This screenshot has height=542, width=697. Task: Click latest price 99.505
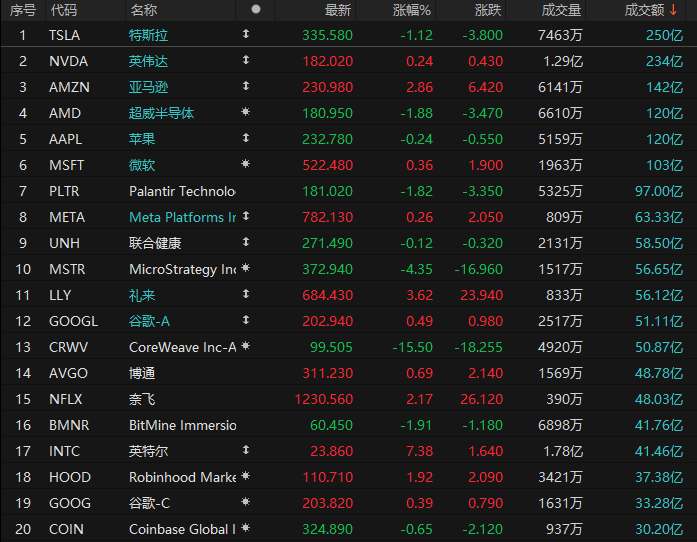pyautogui.click(x=331, y=347)
